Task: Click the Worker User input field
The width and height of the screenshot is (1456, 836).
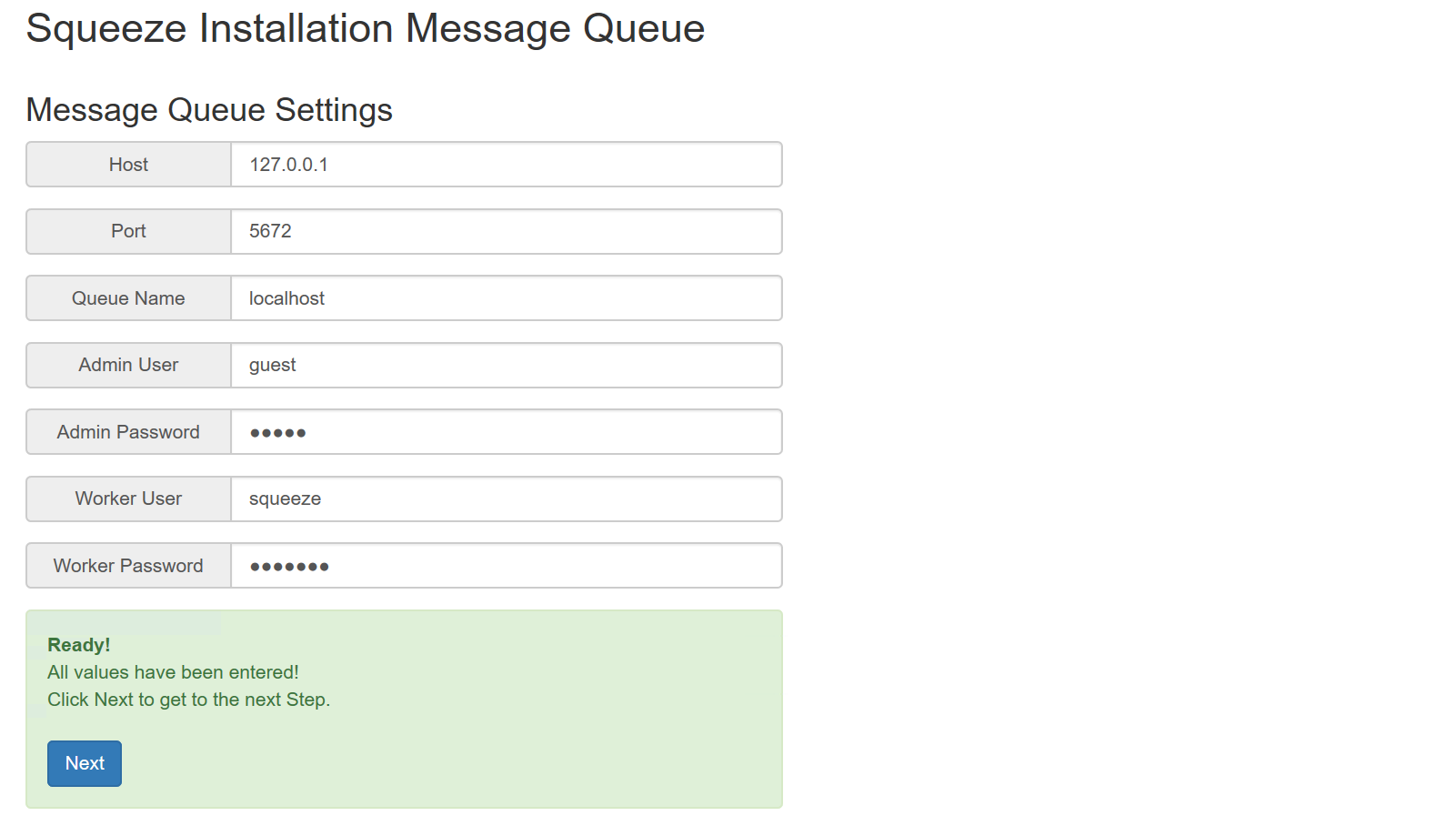Action: pyautogui.click(x=506, y=499)
